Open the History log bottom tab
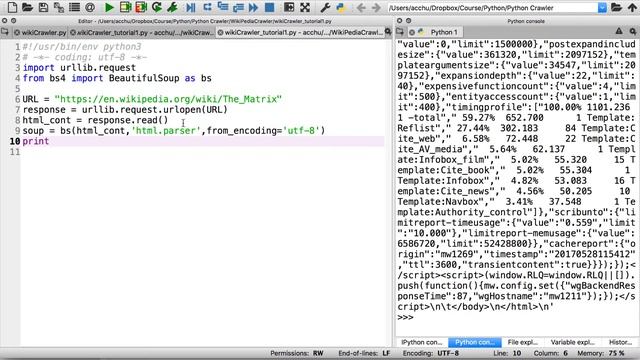 pyautogui.click(x=620, y=342)
